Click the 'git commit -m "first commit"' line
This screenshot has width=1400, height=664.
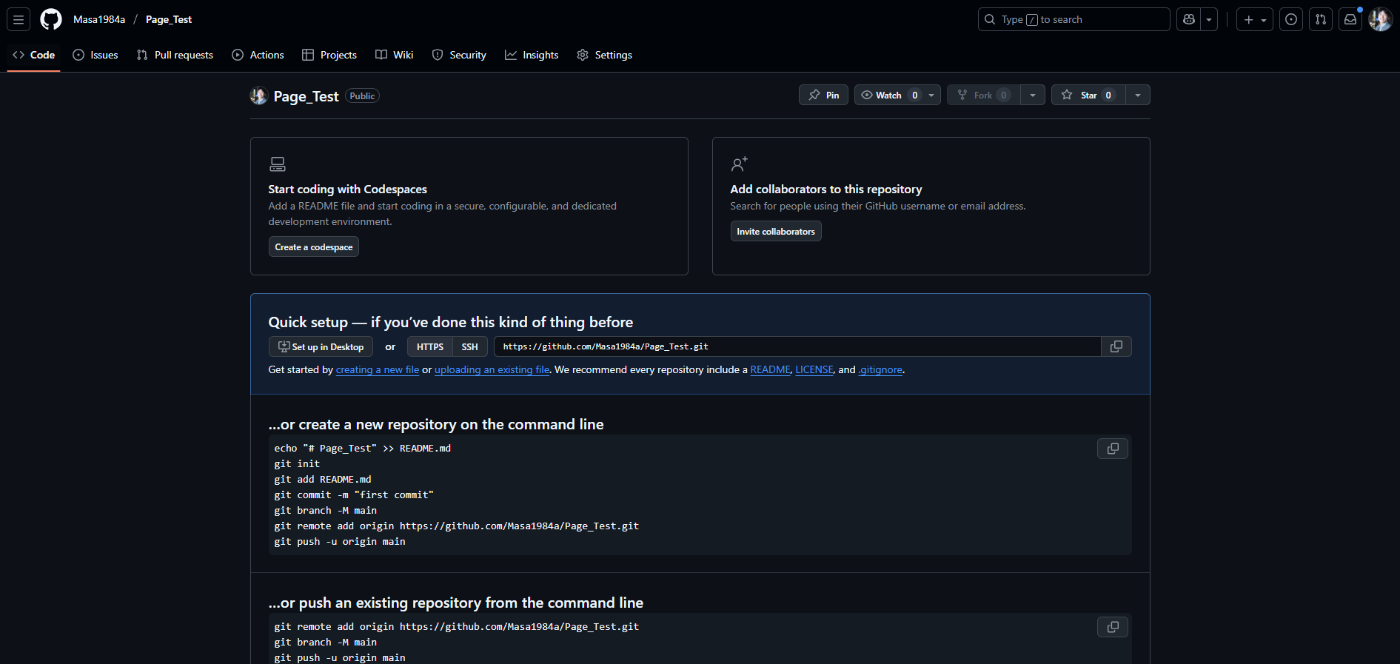(x=354, y=495)
